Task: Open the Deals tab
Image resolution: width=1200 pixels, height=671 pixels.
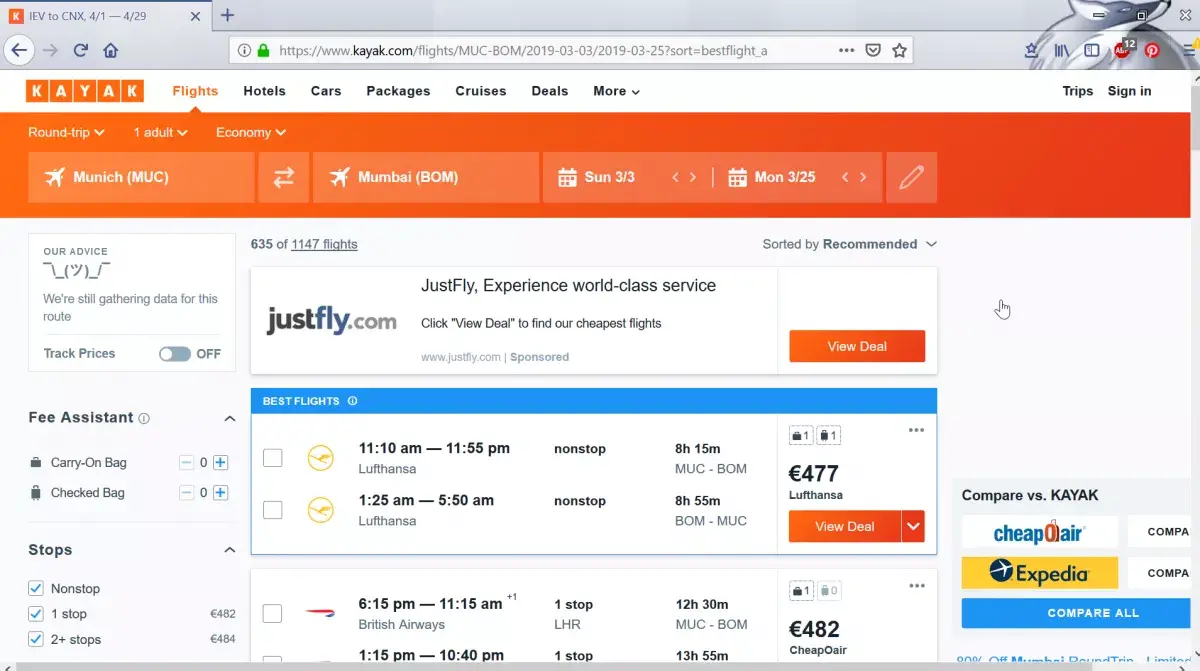Action: (x=550, y=91)
